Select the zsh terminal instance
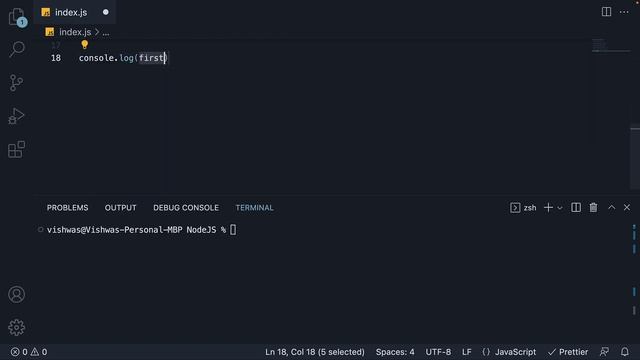 (523, 208)
